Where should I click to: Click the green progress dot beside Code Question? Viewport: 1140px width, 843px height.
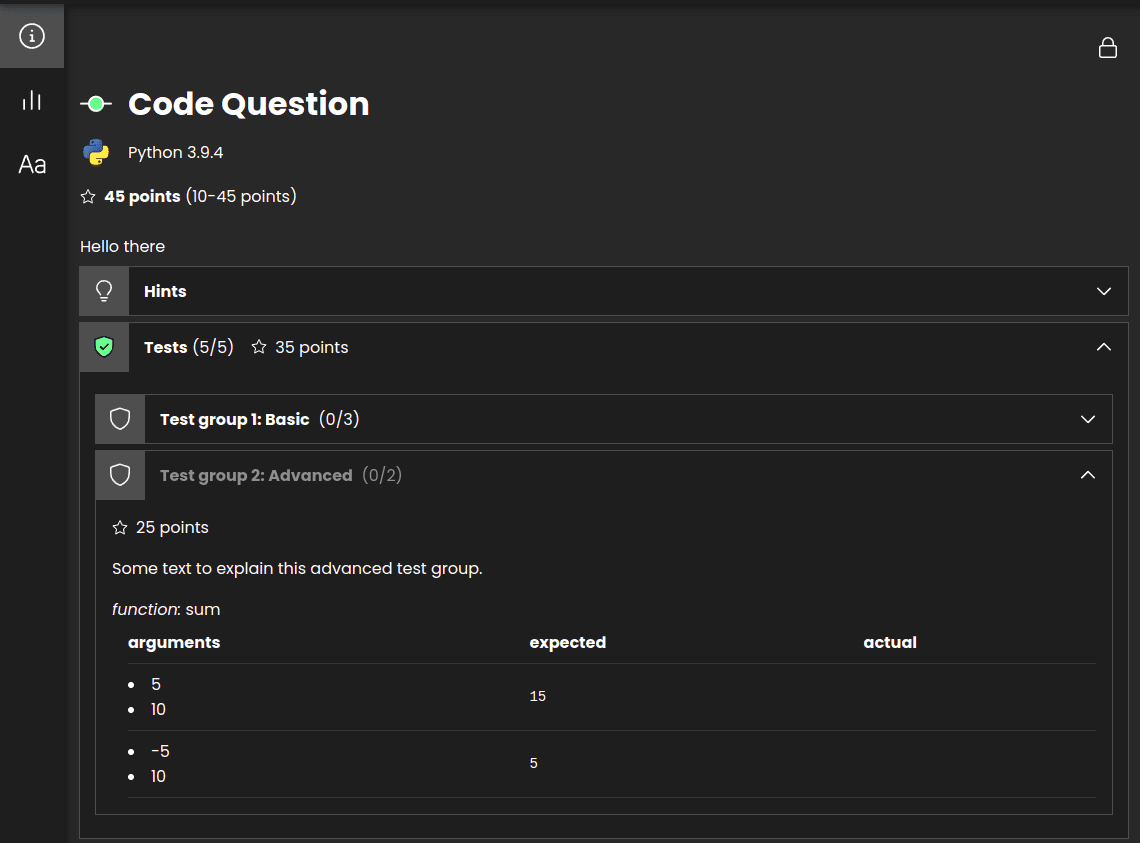[x=95, y=102]
